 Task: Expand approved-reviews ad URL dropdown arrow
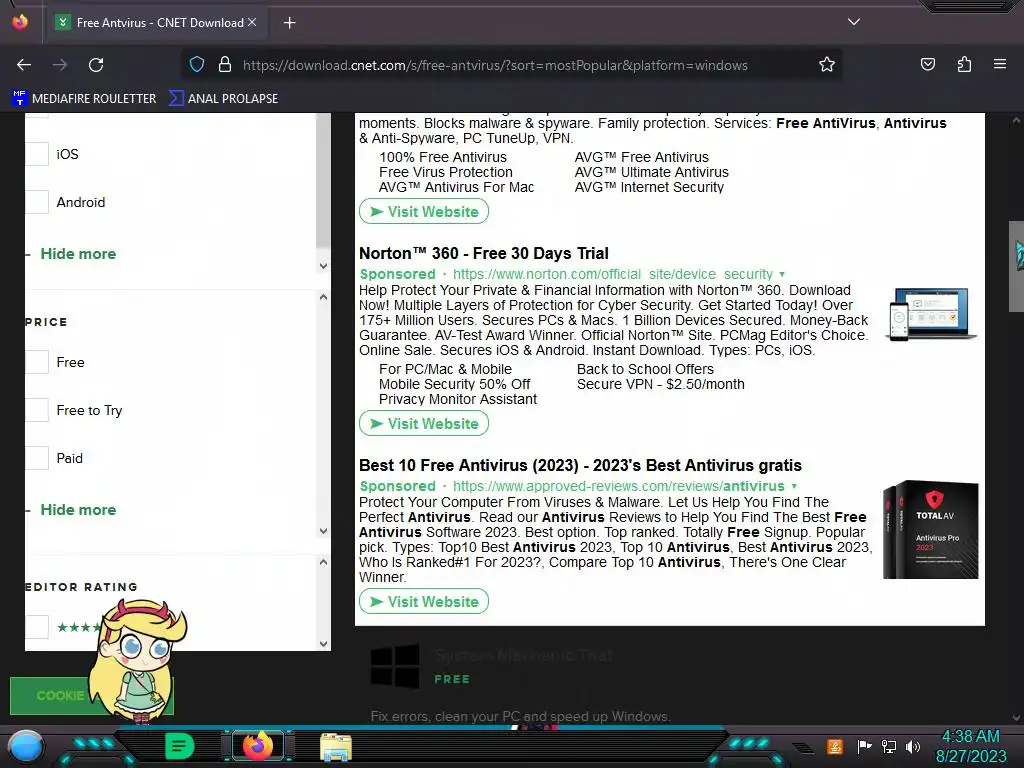794,487
